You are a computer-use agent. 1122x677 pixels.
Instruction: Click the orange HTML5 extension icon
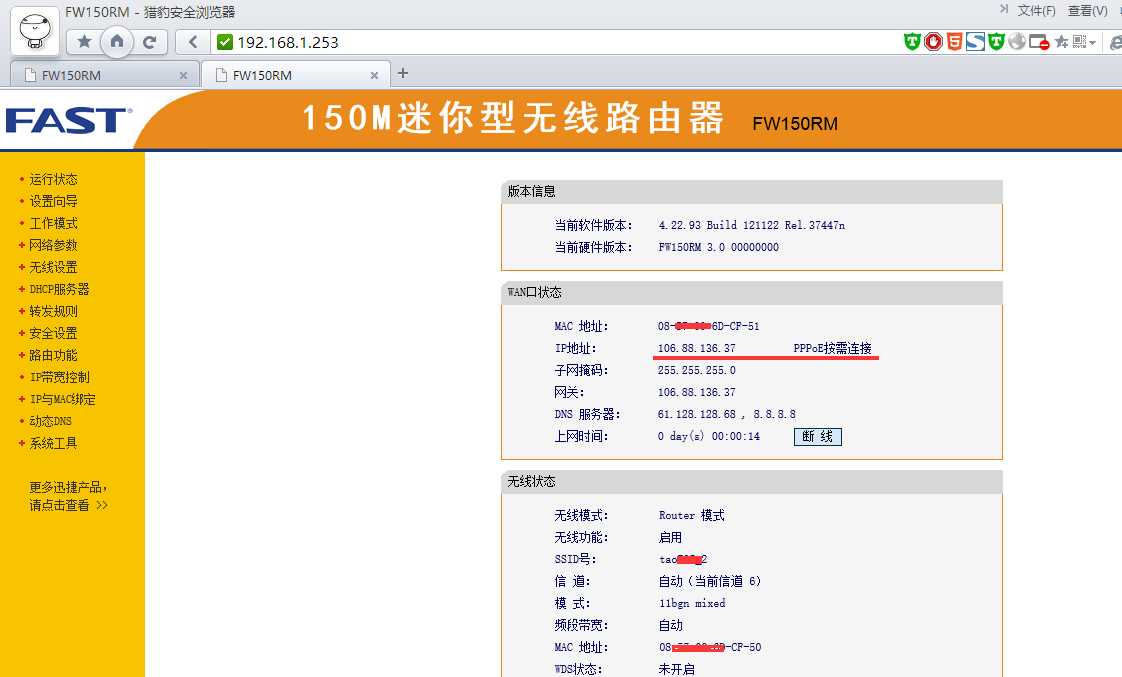click(954, 42)
